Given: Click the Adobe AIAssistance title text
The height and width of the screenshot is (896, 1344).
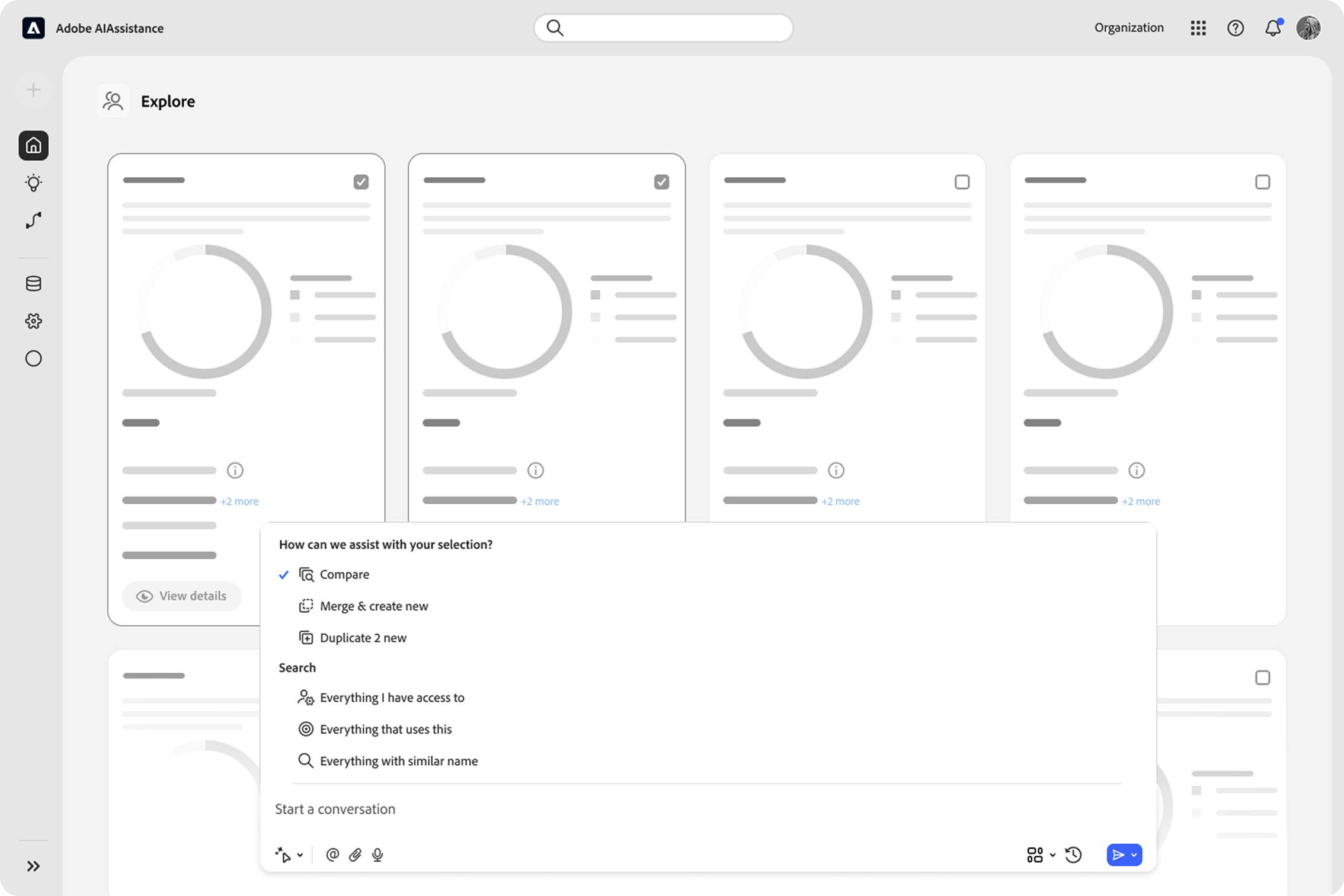Looking at the screenshot, I should coord(110,28).
